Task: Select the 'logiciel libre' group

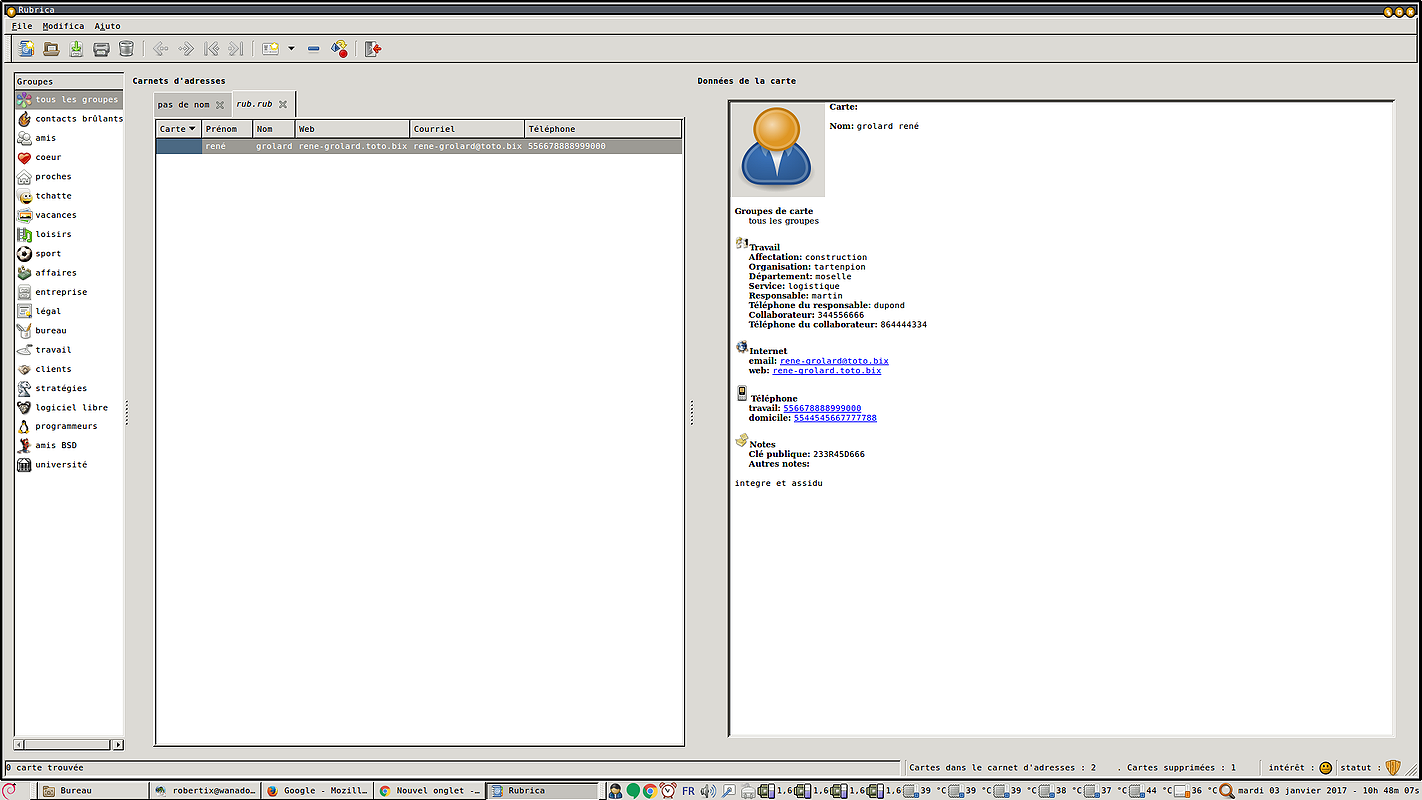Action: tap(68, 407)
